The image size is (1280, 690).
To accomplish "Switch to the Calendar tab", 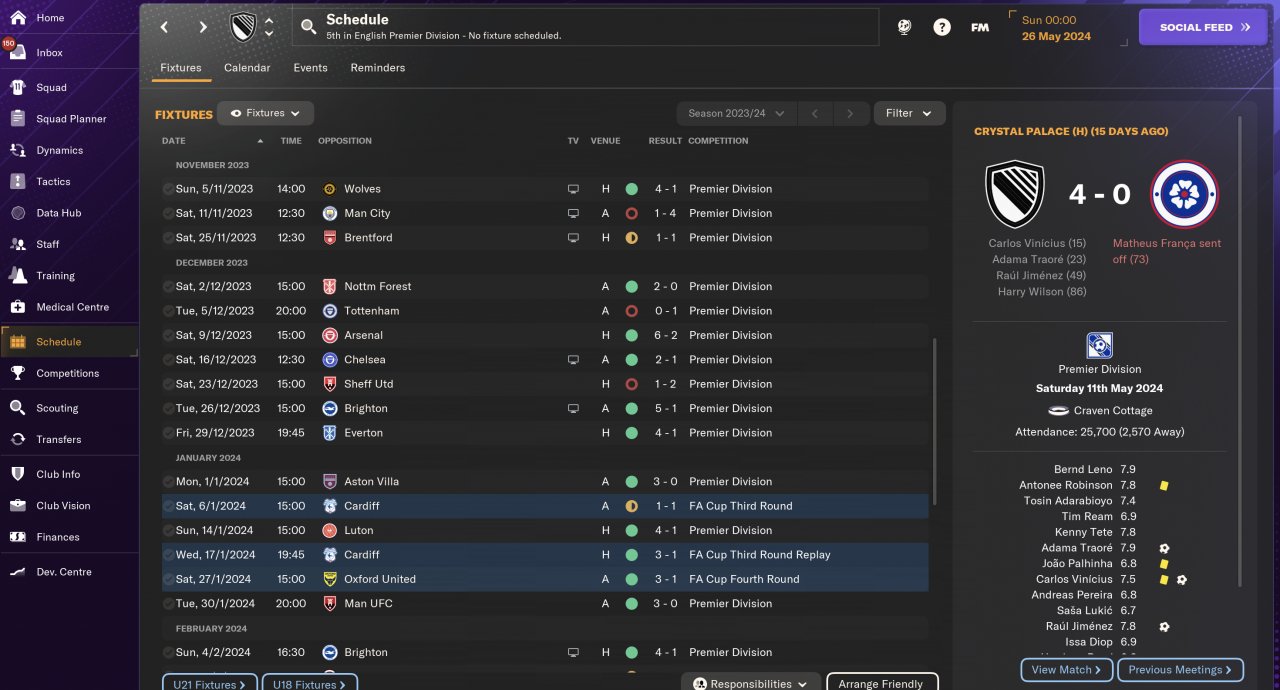I will point(247,68).
